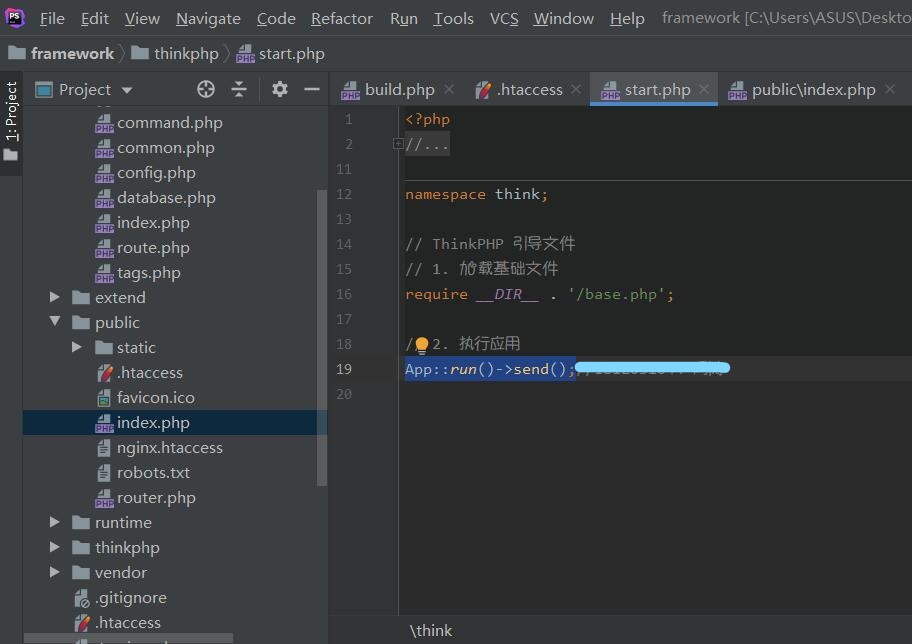Select config.php in project tree
Viewport: 912px width, 644px height.
(156, 173)
